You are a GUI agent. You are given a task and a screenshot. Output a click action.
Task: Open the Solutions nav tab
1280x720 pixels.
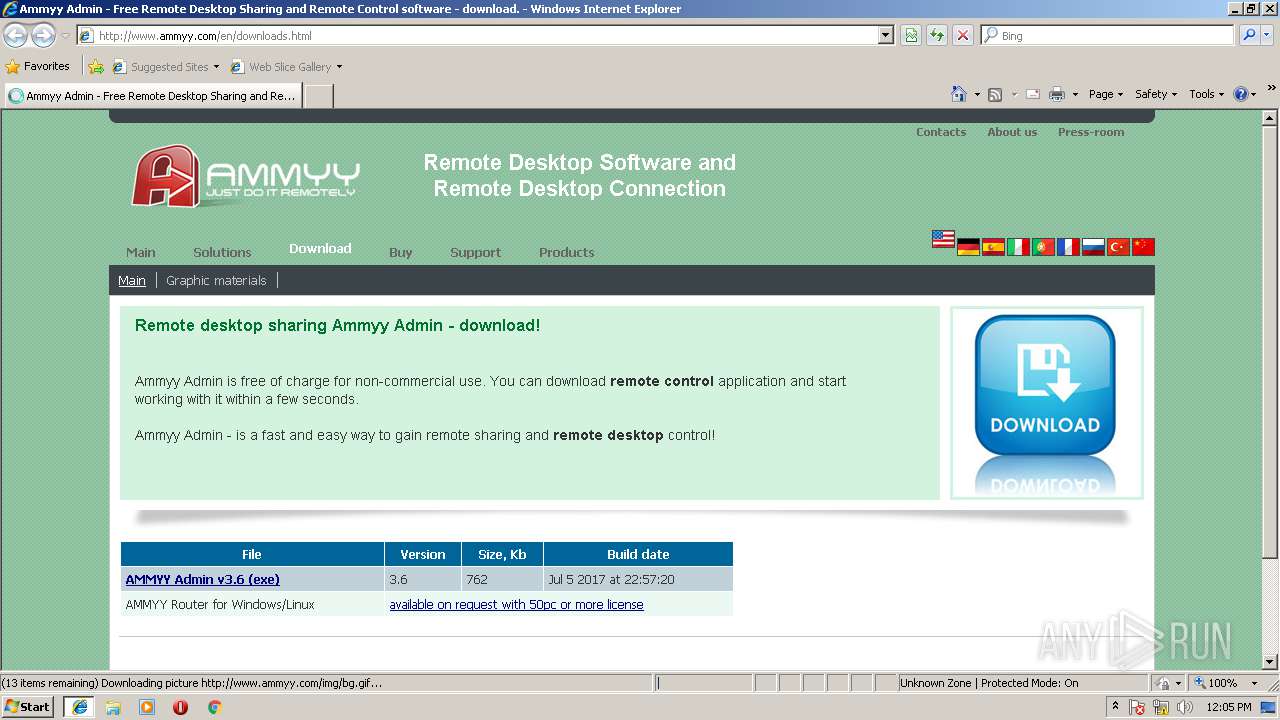[222, 252]
